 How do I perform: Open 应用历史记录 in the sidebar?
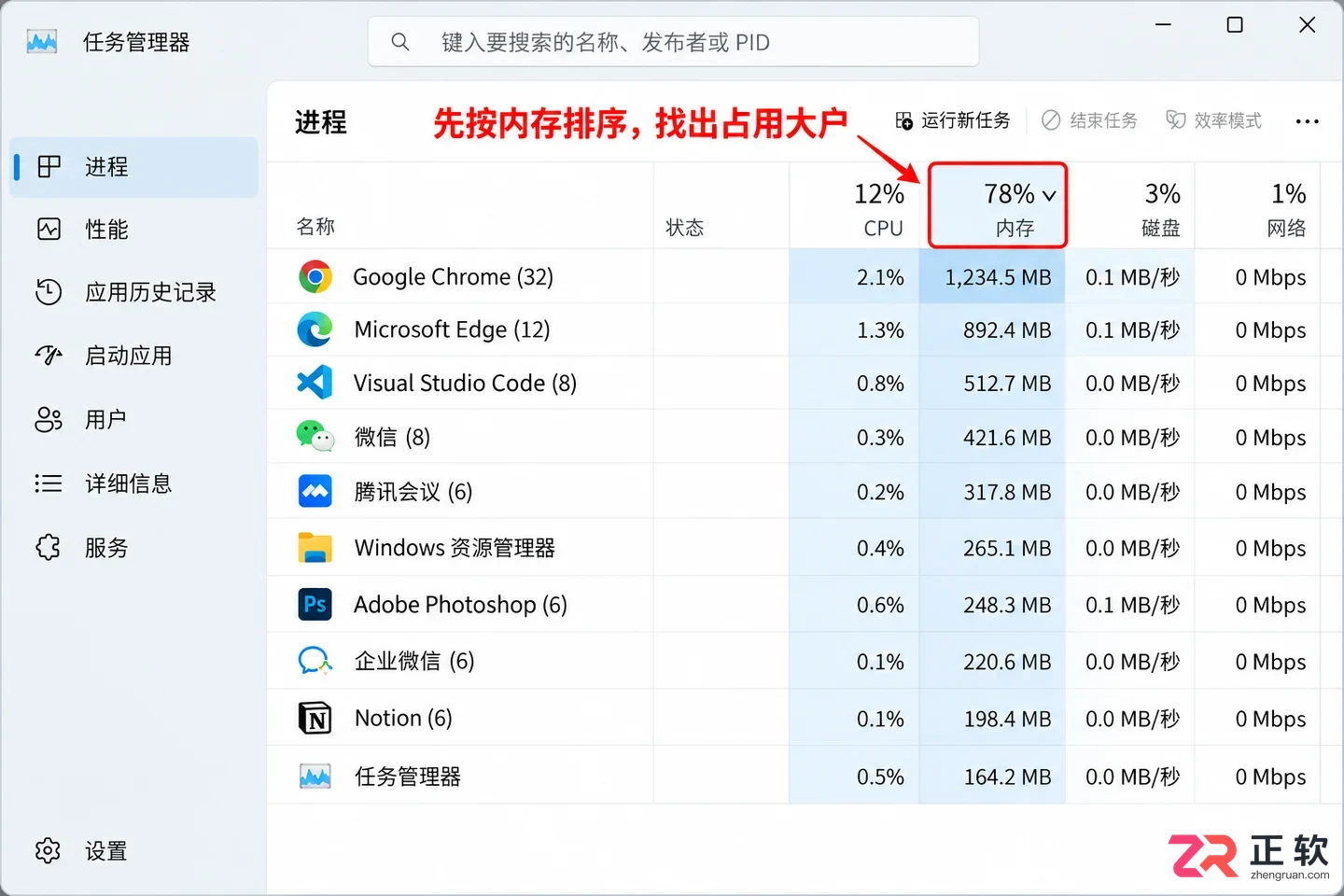tap(134, 292)
